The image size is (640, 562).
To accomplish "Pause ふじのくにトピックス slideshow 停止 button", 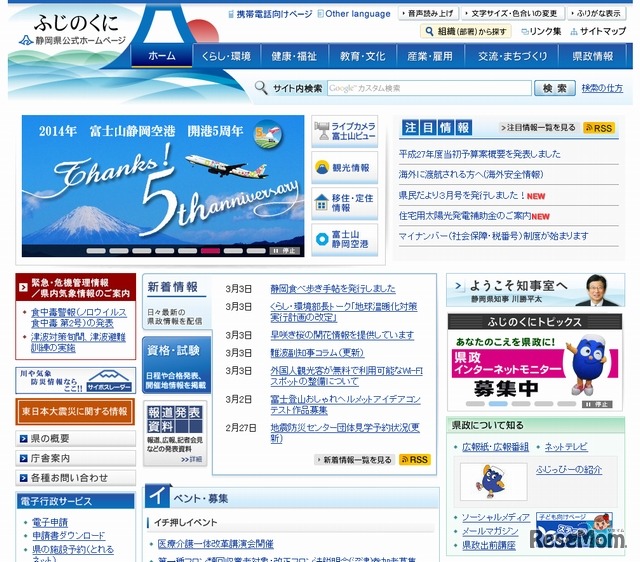I will point(597,404).
